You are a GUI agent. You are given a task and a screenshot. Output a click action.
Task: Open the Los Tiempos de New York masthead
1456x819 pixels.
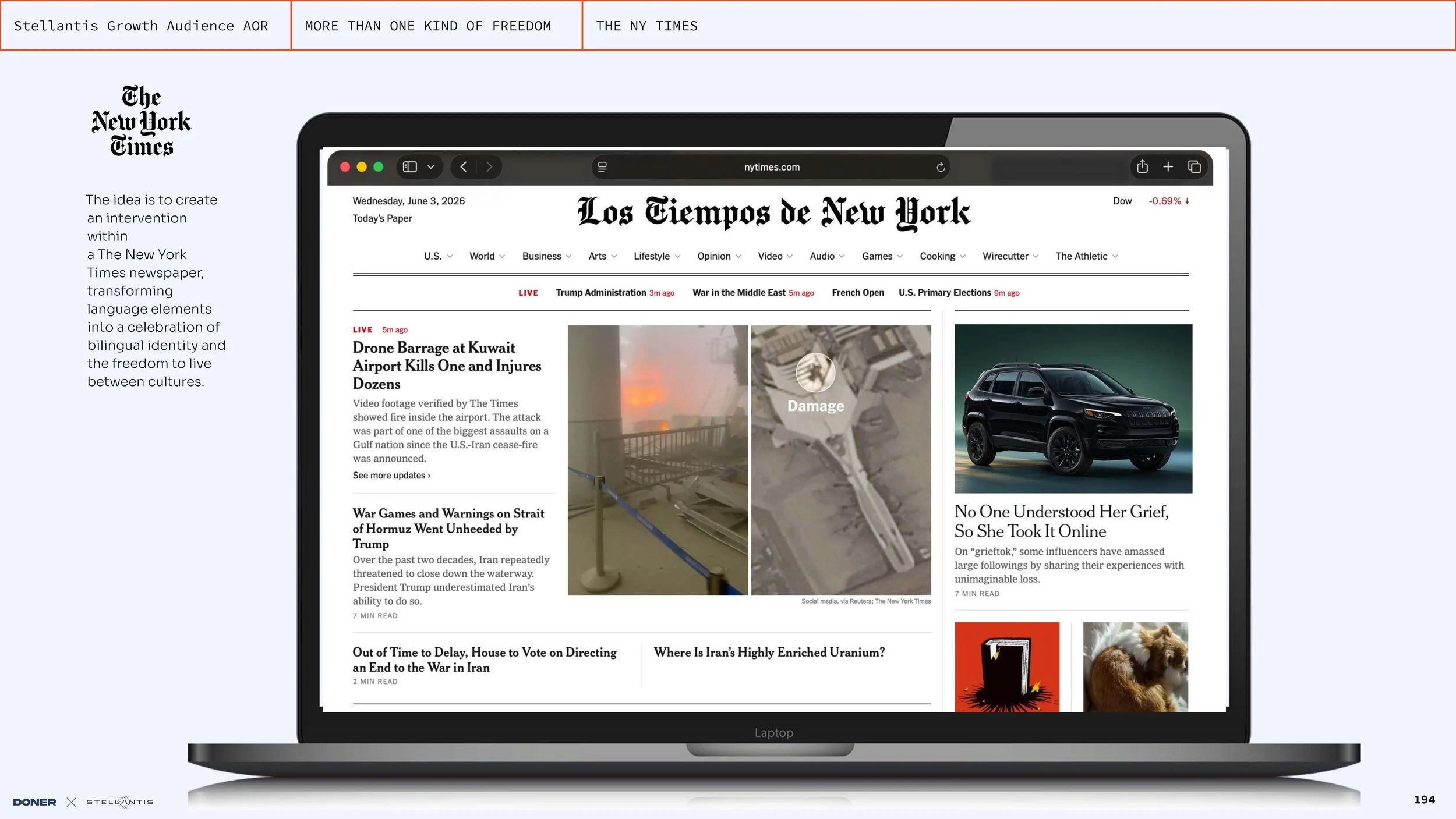click(x=773, y=212)
